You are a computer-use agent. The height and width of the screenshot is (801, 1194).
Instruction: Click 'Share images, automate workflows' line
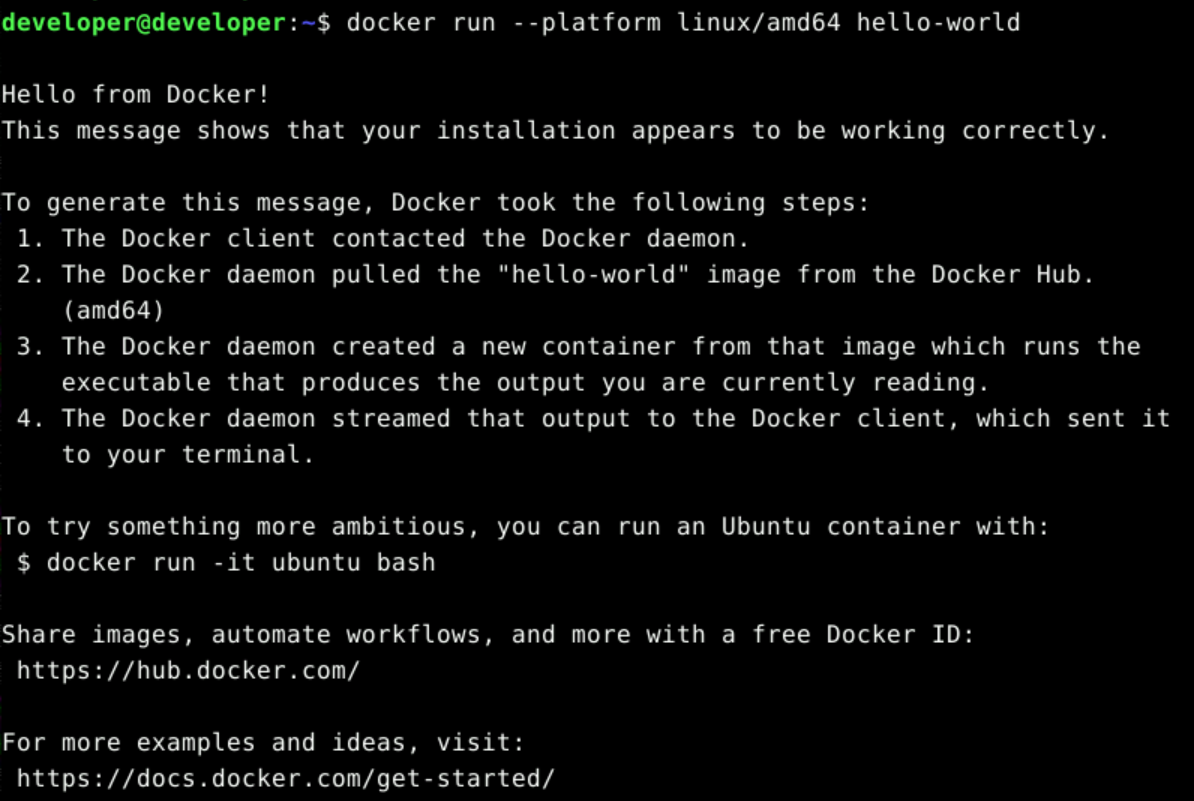tap(488, 635)
